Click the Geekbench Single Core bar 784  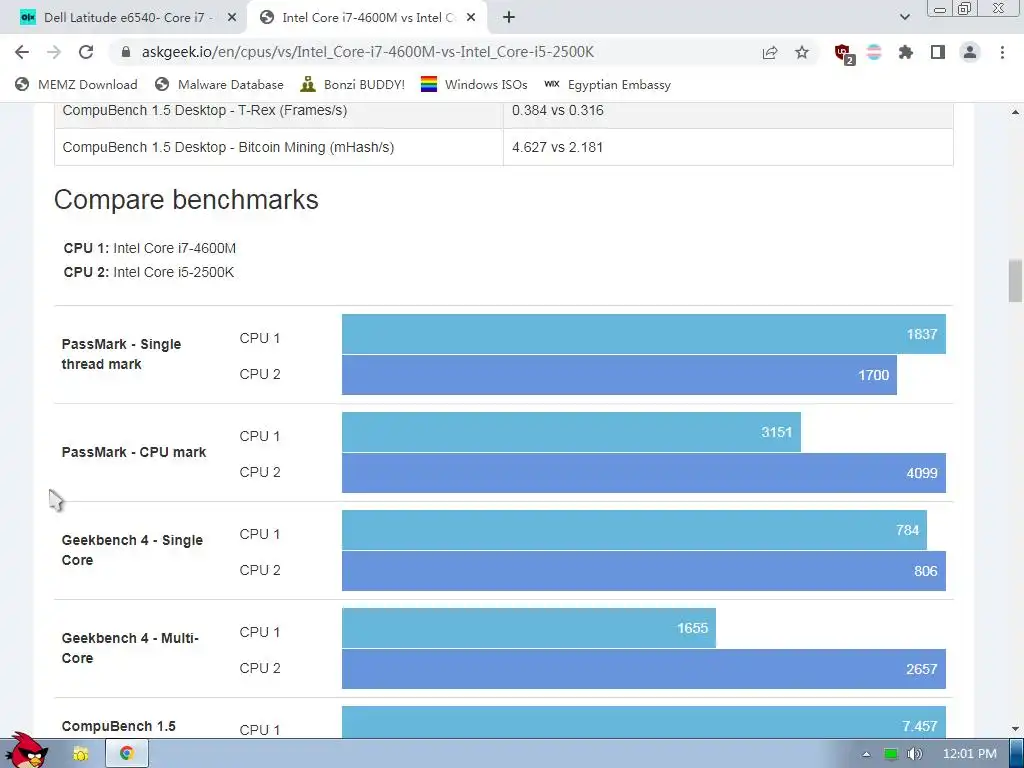tap(634, 530)
